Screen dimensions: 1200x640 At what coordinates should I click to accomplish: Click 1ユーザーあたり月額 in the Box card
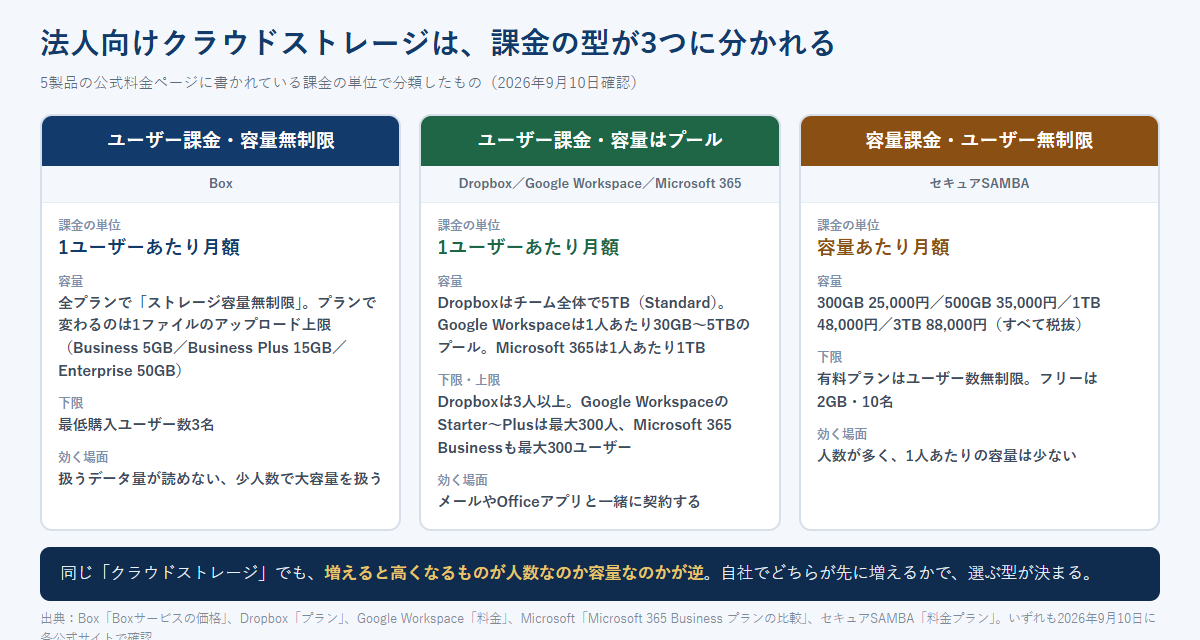[x=149, y=247]
